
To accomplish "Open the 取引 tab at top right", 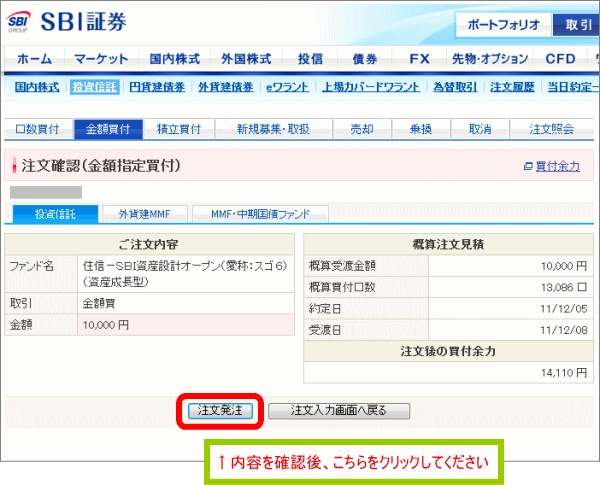I will tap(576, 25).
